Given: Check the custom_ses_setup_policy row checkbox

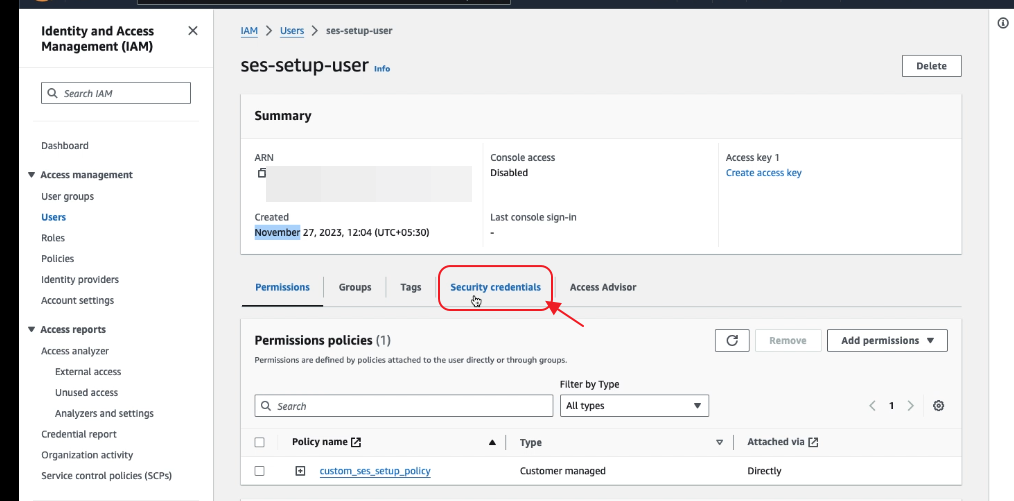Looking at the screenshot, I should pyautogui.click(x=260, y=471).
